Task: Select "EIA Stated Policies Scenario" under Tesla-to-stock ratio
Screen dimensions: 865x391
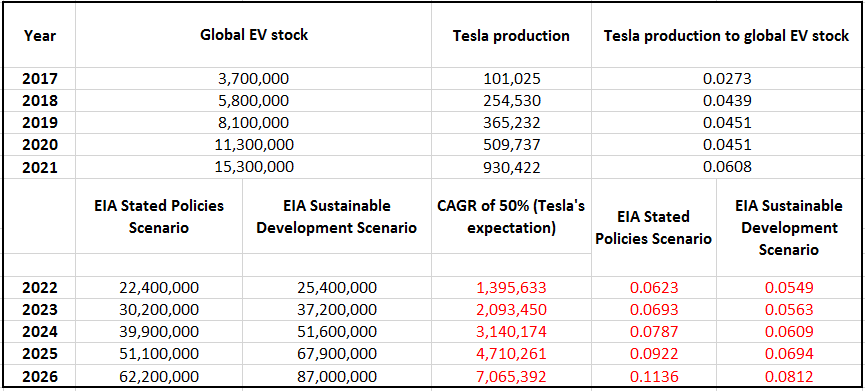Action: [654, 227]
